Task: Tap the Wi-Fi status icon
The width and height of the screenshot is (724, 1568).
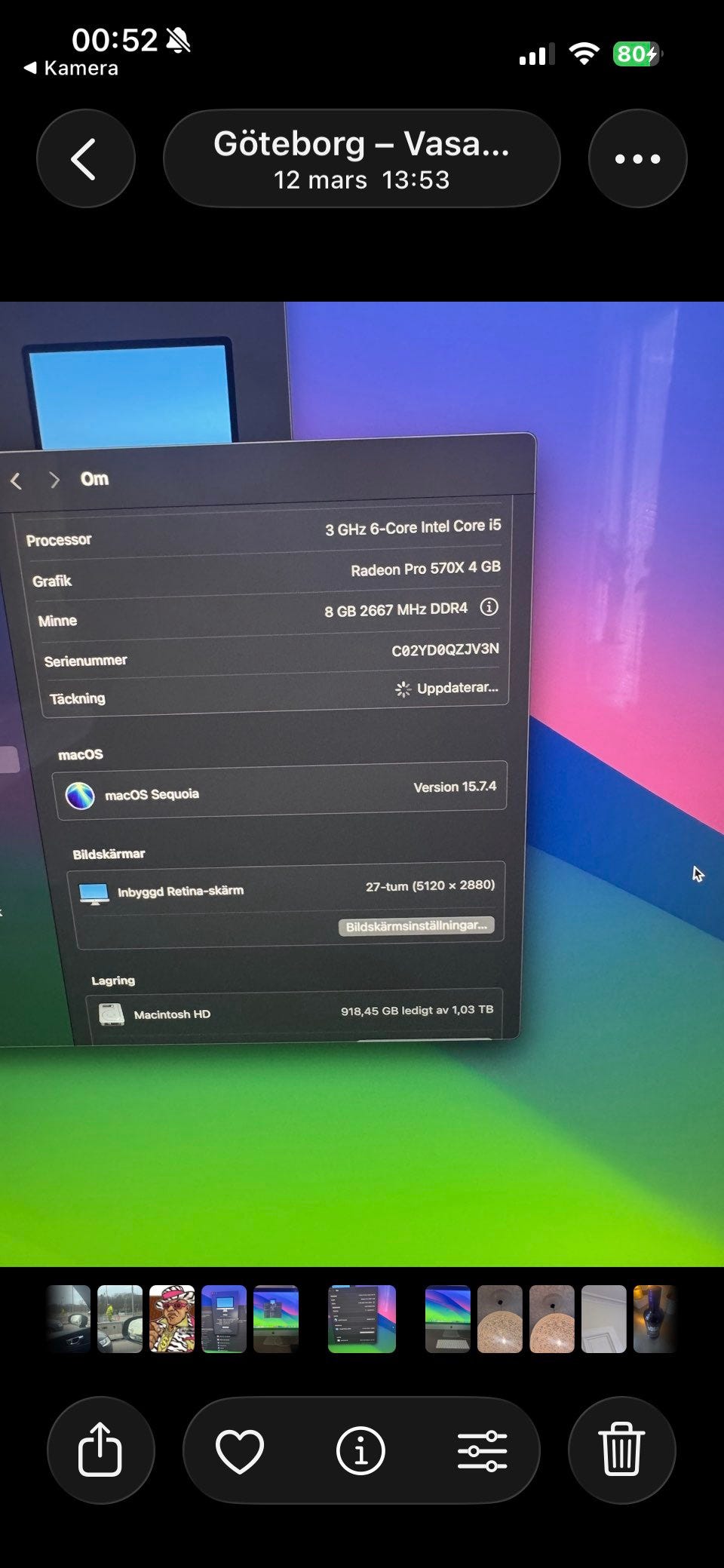Action: (584, 54)
